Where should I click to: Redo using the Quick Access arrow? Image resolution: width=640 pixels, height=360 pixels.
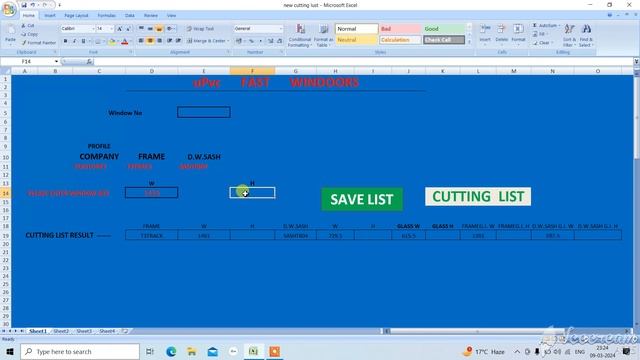point(45,5)
